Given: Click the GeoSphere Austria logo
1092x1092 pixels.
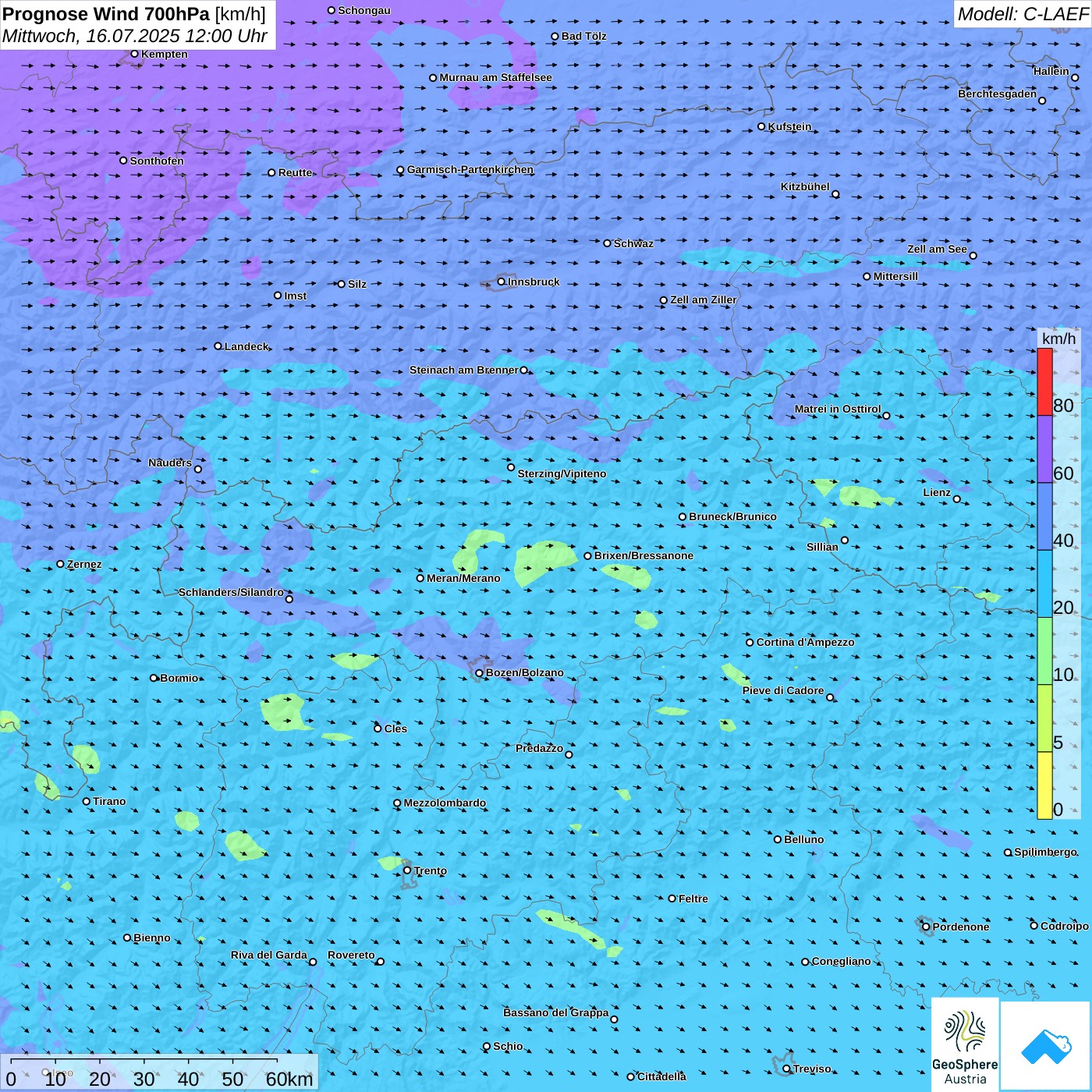Looking at the screenshot, I should [x=965, y=1044].
